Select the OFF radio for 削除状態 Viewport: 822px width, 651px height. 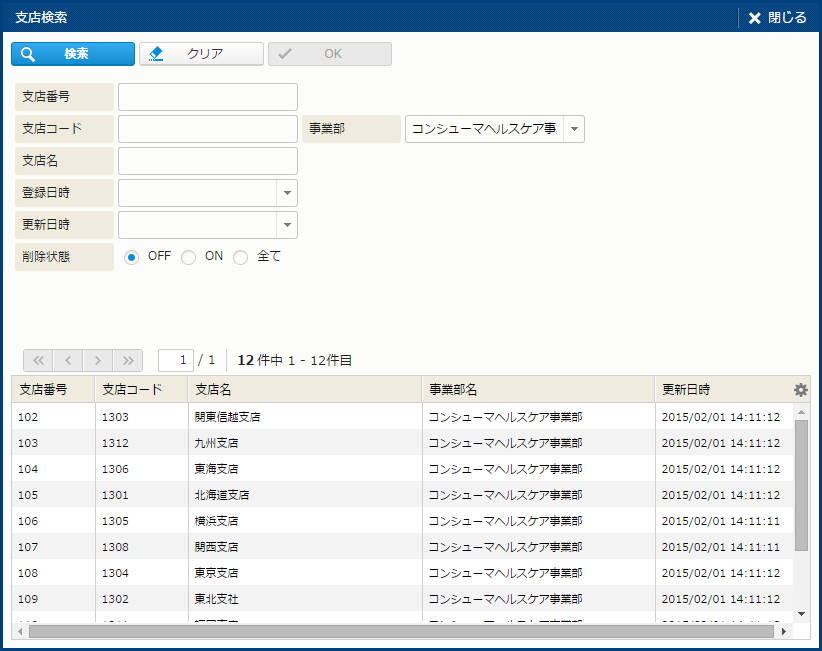click(x=132, y=257)
